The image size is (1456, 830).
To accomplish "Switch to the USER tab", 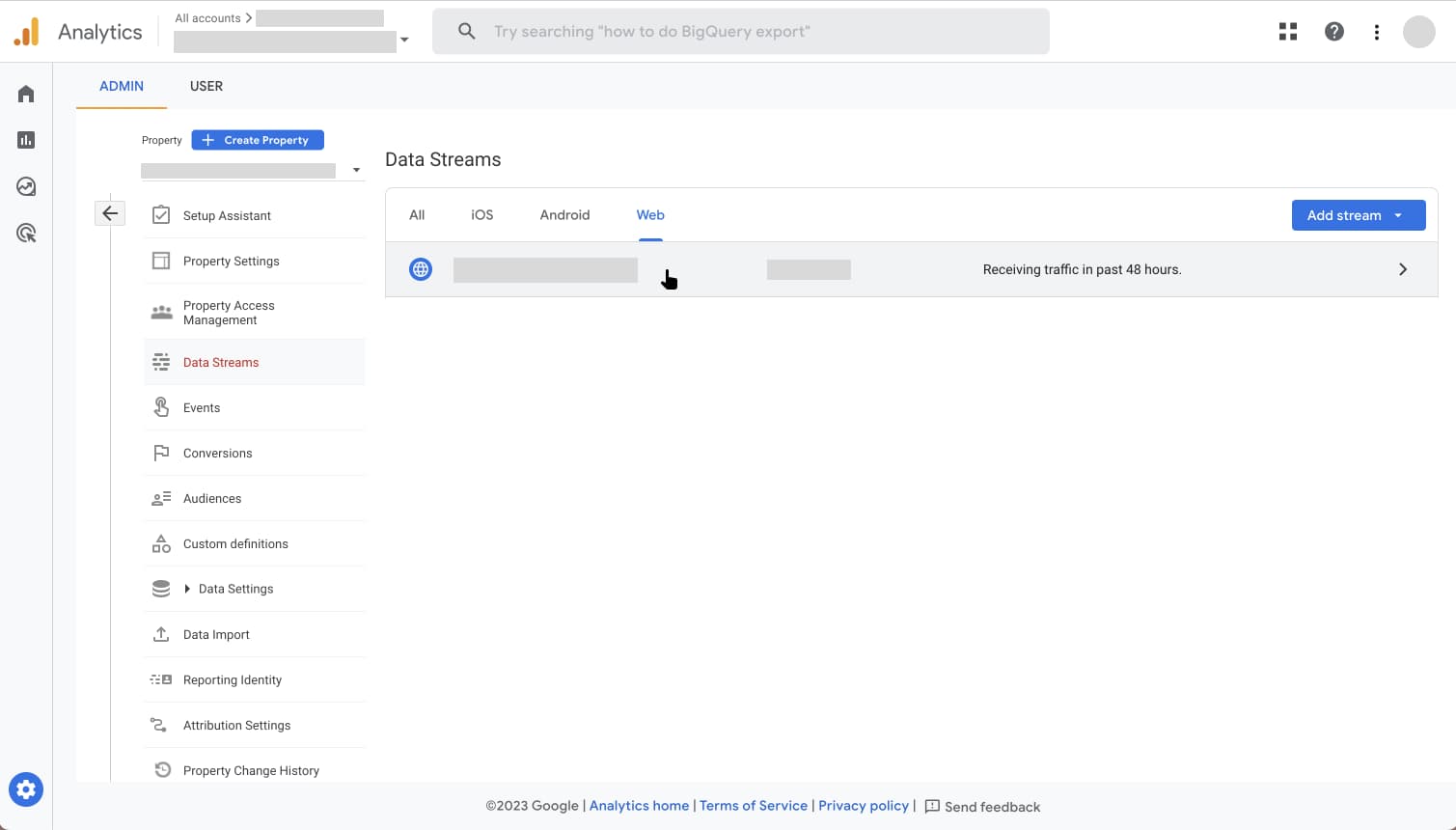I will pos(206,86).
